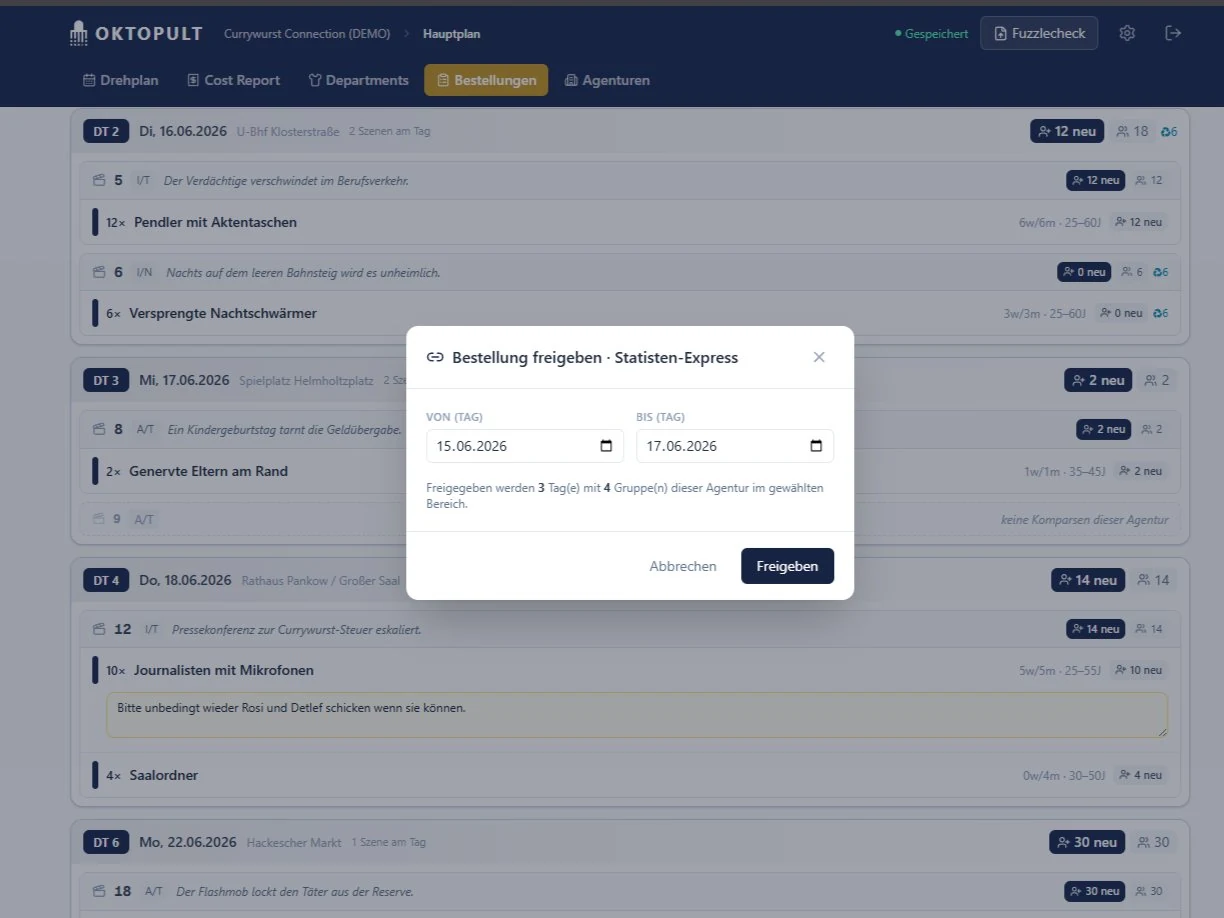Image resolution: width=1224 pixels, height=918 pixels.
Task: Click the logout icon in header
Action: [x=1173, y=33]
